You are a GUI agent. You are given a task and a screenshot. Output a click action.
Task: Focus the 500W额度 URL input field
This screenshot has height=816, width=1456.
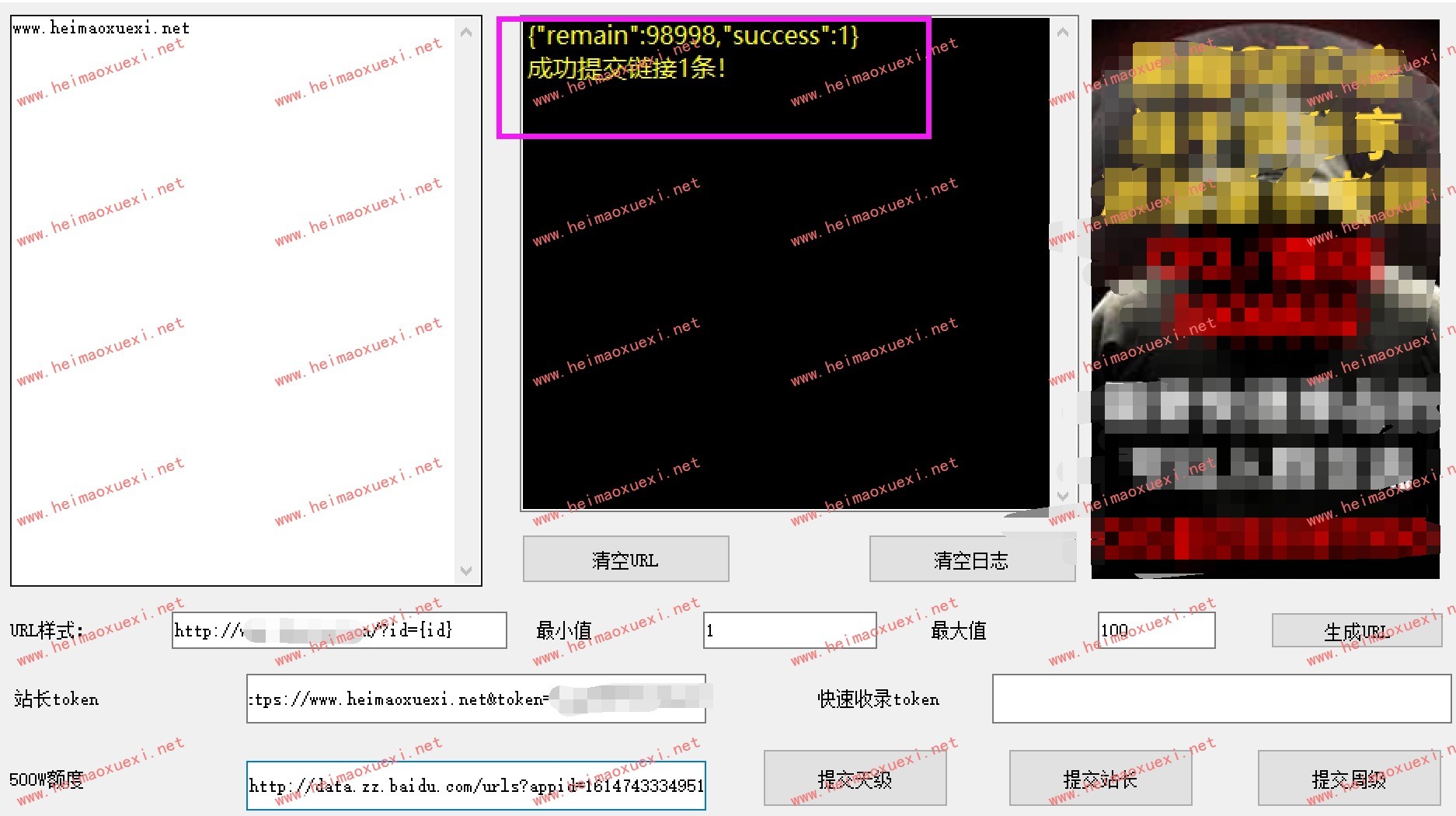[475, 786]
